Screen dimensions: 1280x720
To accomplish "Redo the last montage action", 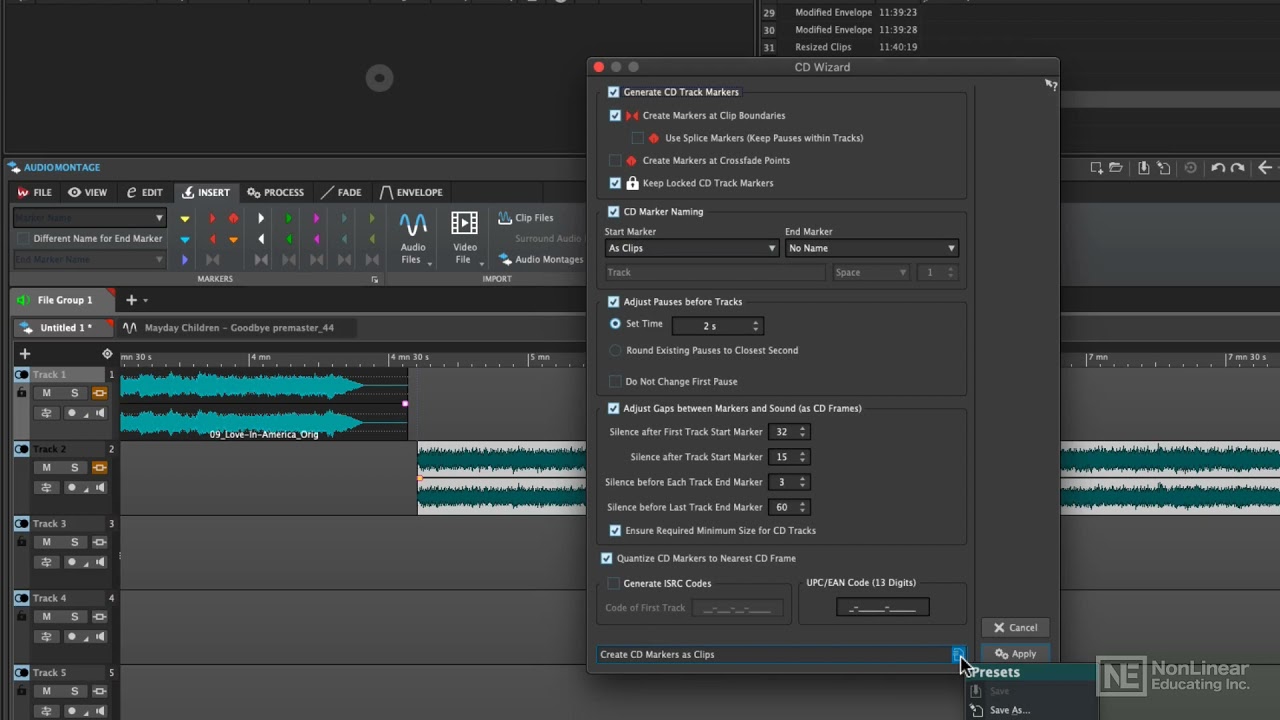I will pos(1238,168).
